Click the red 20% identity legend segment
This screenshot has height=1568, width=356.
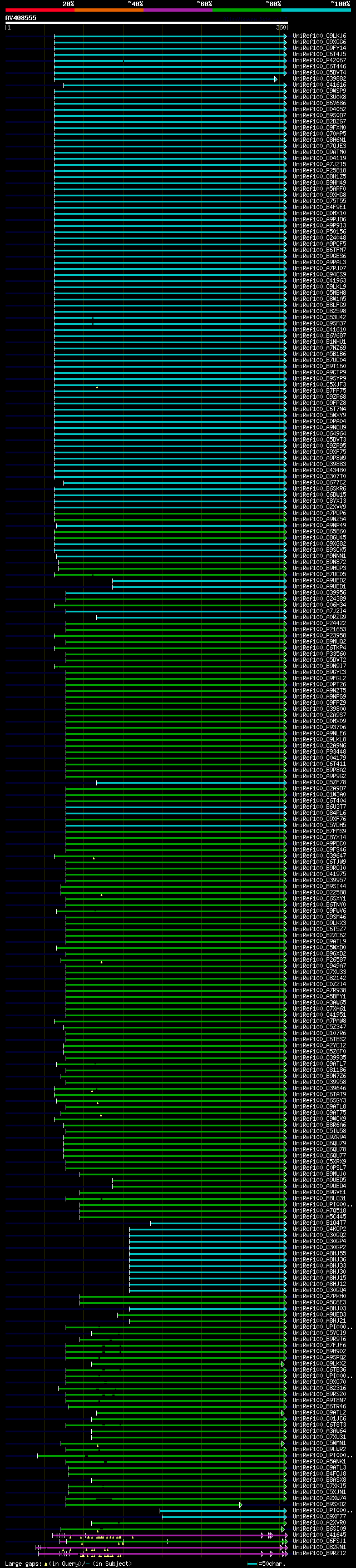pos(39,10)
